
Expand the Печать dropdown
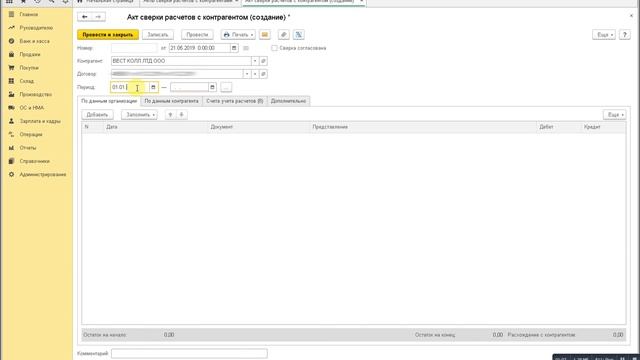point(238,35)
